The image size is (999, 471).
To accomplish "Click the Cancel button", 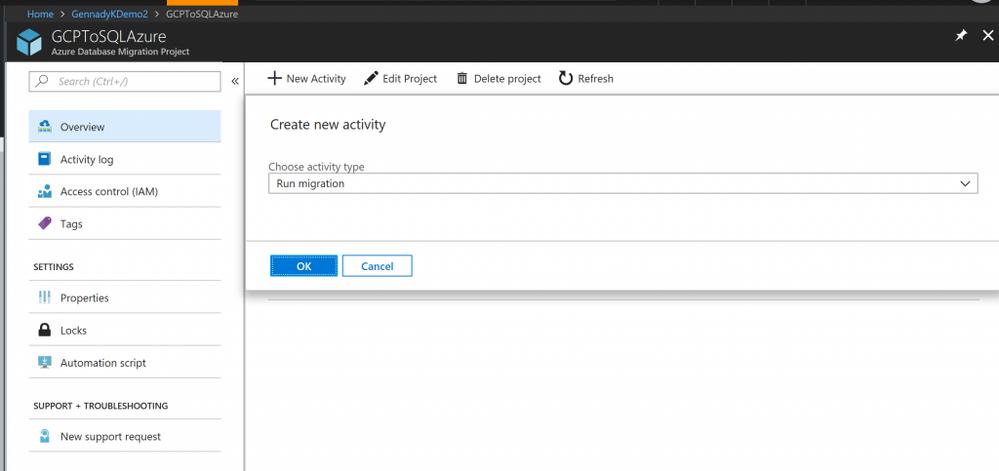I will (x=377, y=266).
